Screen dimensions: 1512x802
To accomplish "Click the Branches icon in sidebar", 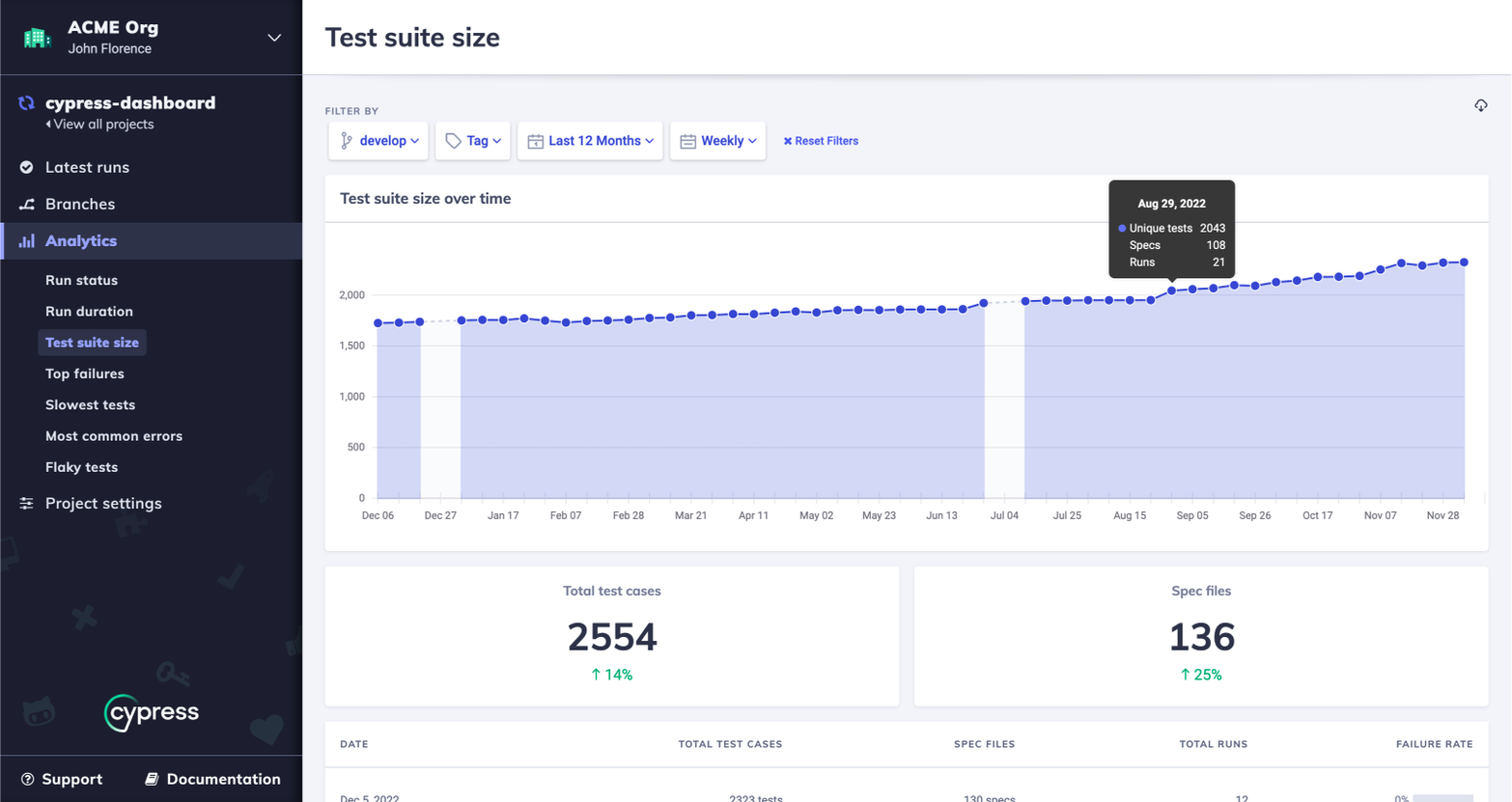I will (x=27, y=205).
